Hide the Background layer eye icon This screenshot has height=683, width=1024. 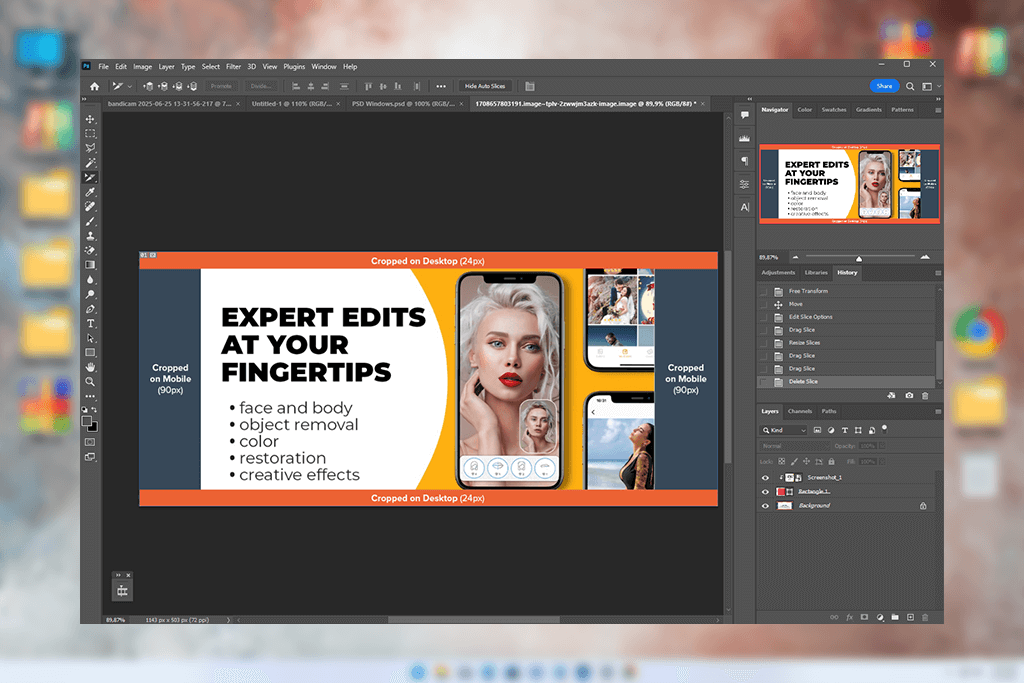tap(766, 506)
